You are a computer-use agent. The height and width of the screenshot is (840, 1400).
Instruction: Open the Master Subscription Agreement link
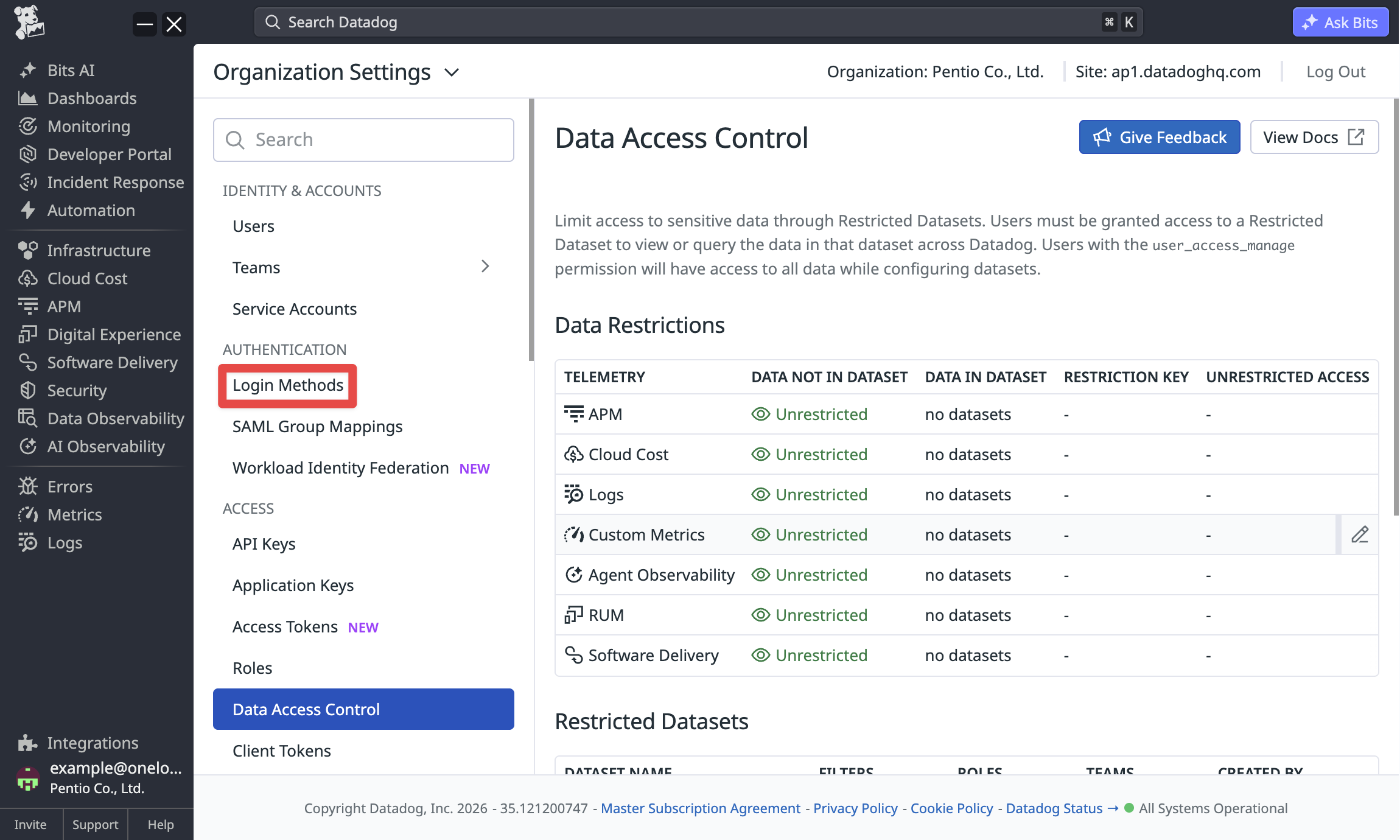pyautogui.click(x=701, y=808)
